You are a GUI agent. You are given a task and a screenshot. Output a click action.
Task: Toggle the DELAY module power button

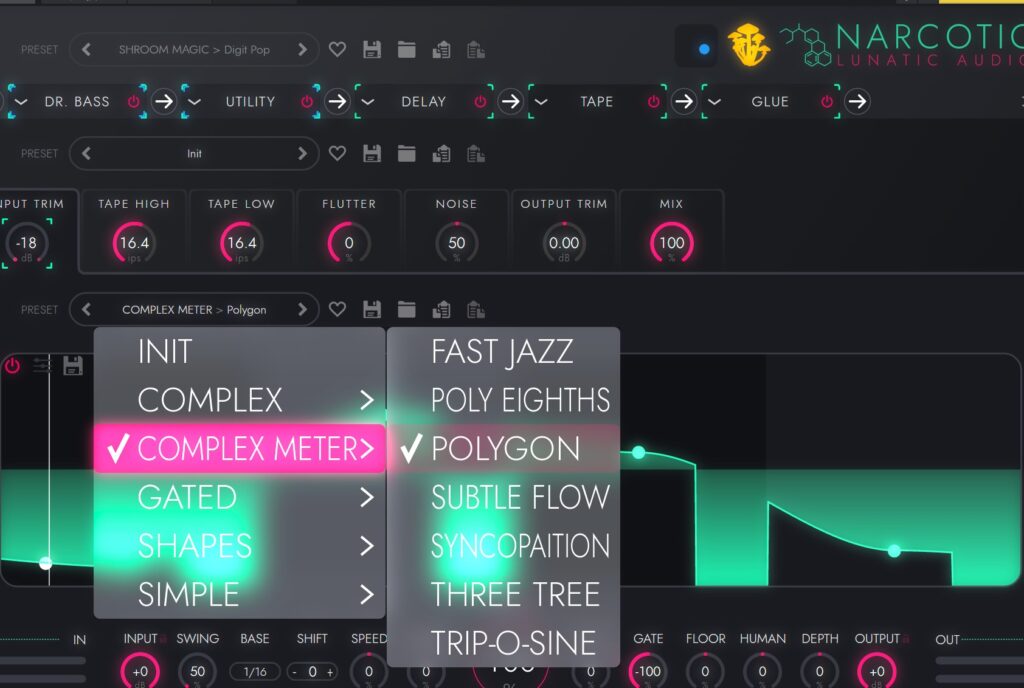(480, 101)
